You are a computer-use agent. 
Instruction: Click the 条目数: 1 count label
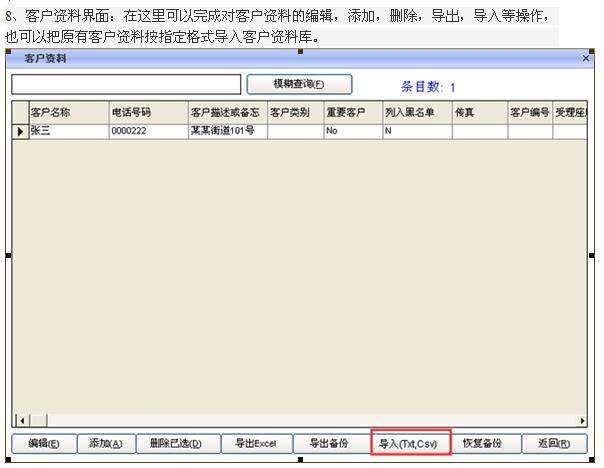428,87
